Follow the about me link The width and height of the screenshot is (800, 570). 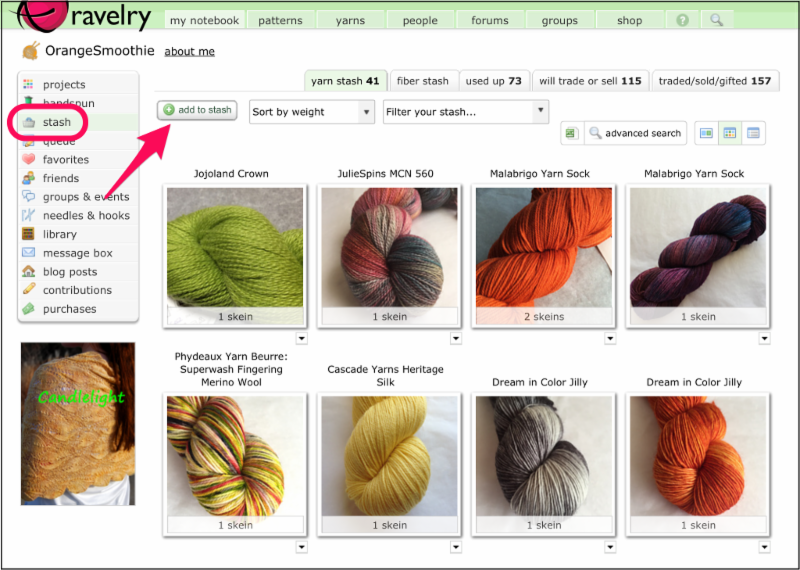click(189, 52)
